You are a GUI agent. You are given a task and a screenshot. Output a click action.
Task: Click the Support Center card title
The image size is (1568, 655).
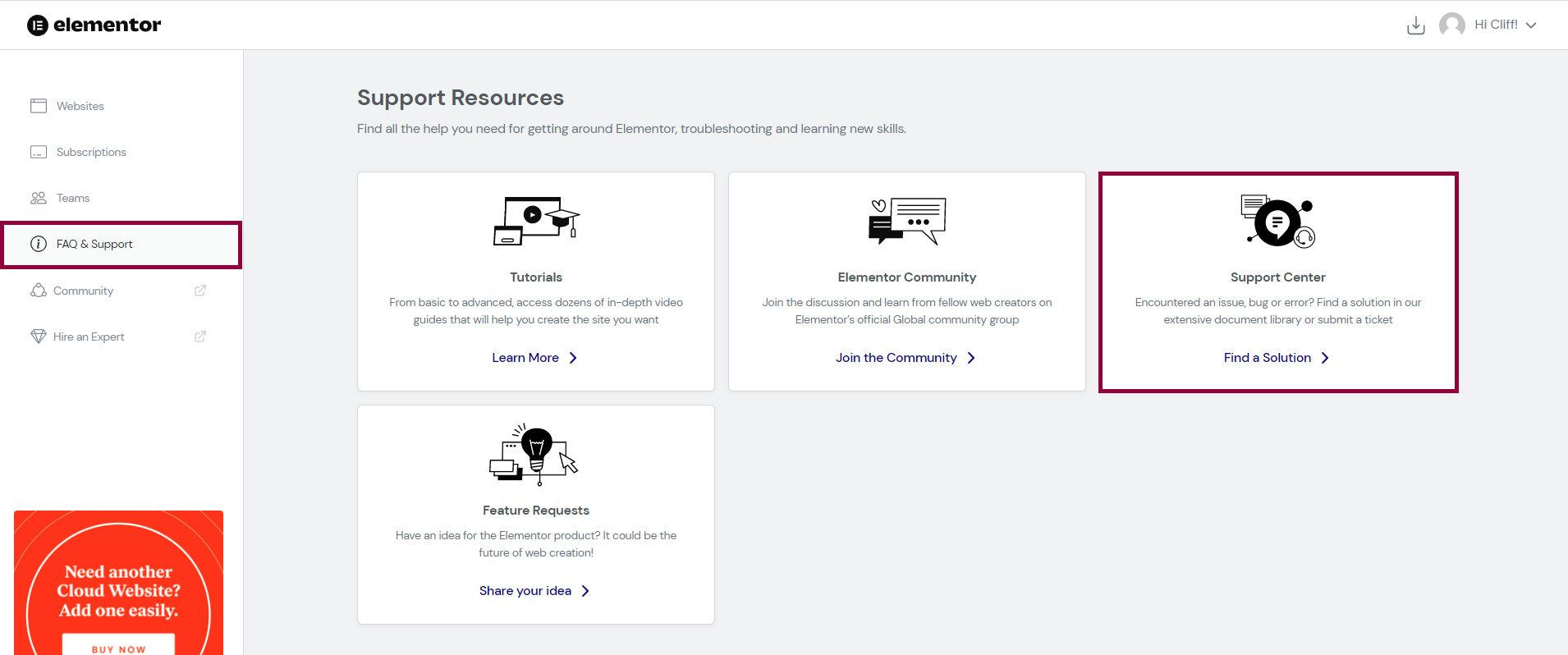1278,277
